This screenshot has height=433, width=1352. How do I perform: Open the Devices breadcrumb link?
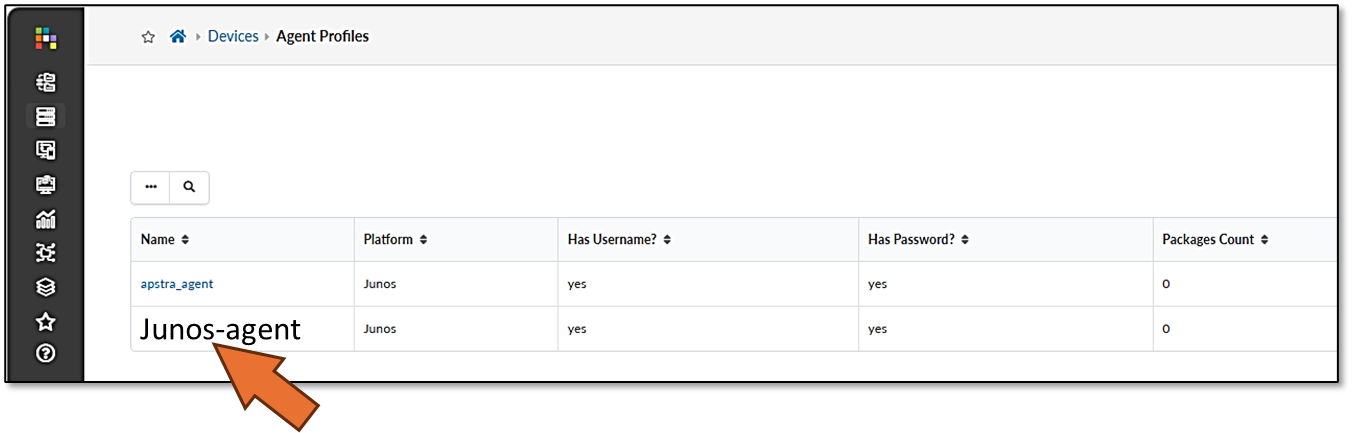coord(233,36)
